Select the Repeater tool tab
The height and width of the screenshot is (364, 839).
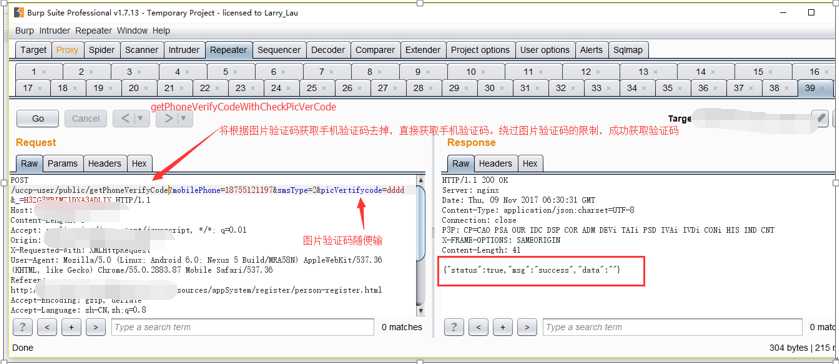228,50
